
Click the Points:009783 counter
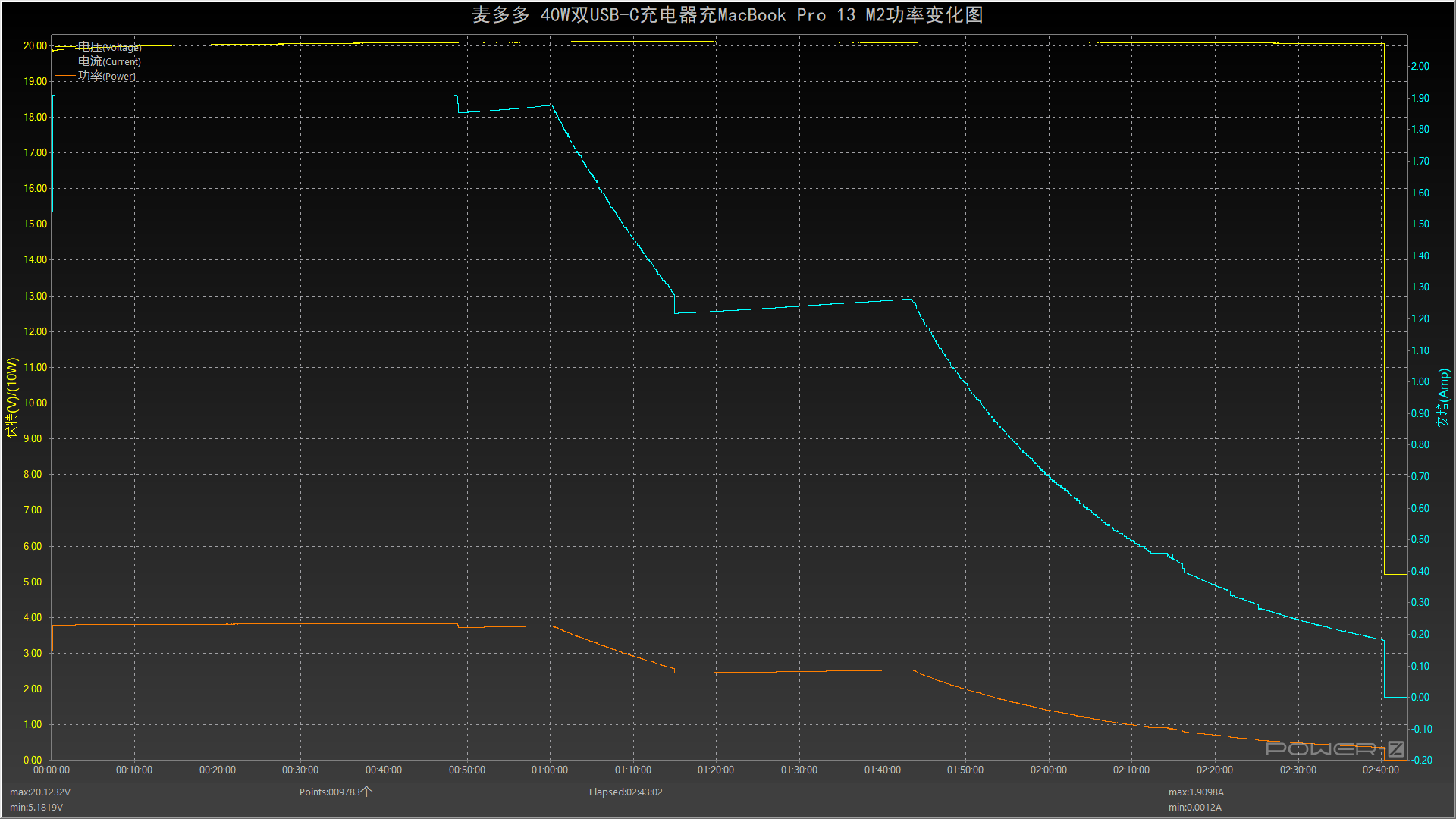point(335,792)
